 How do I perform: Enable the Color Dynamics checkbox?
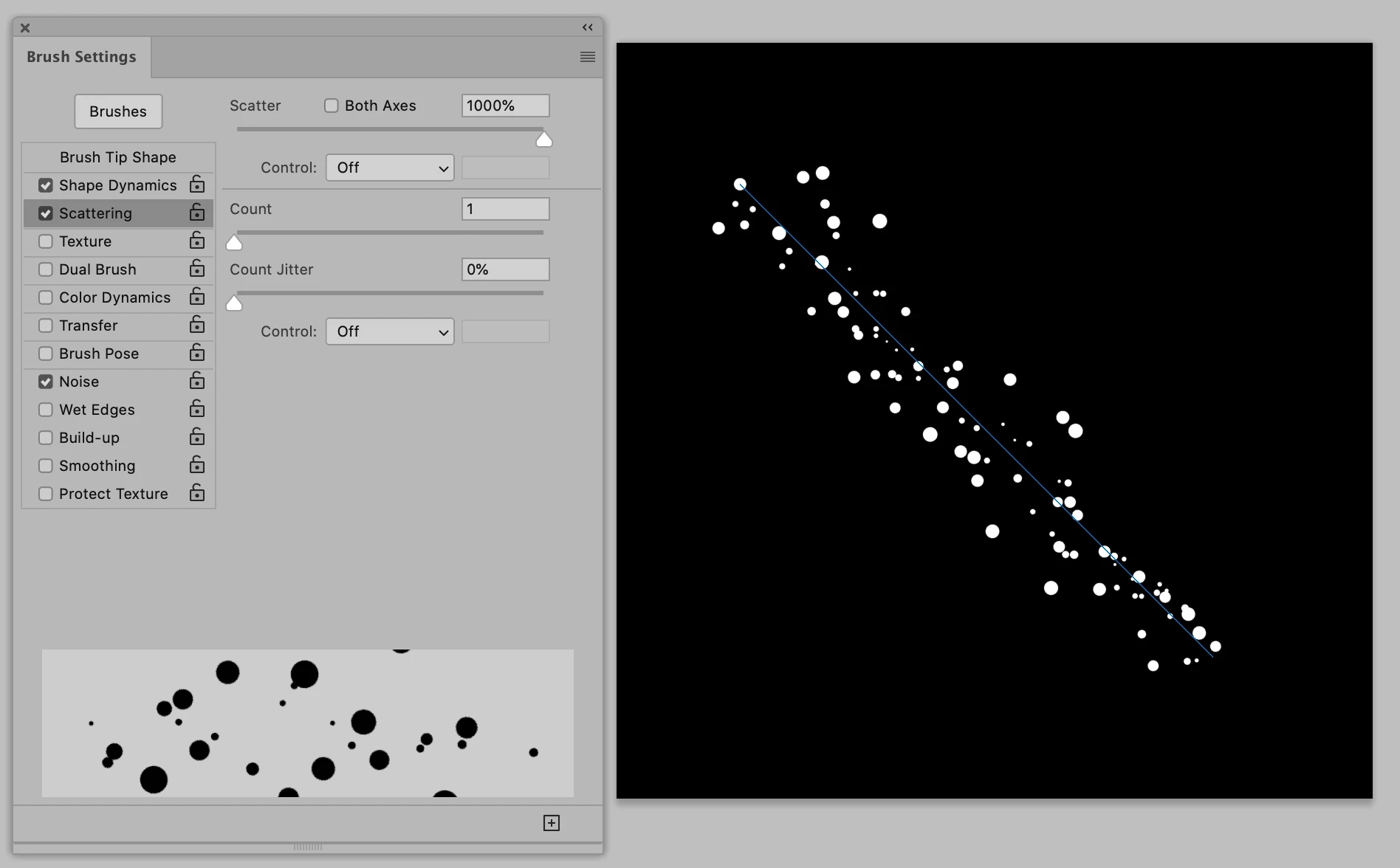(x=46, y=297)
